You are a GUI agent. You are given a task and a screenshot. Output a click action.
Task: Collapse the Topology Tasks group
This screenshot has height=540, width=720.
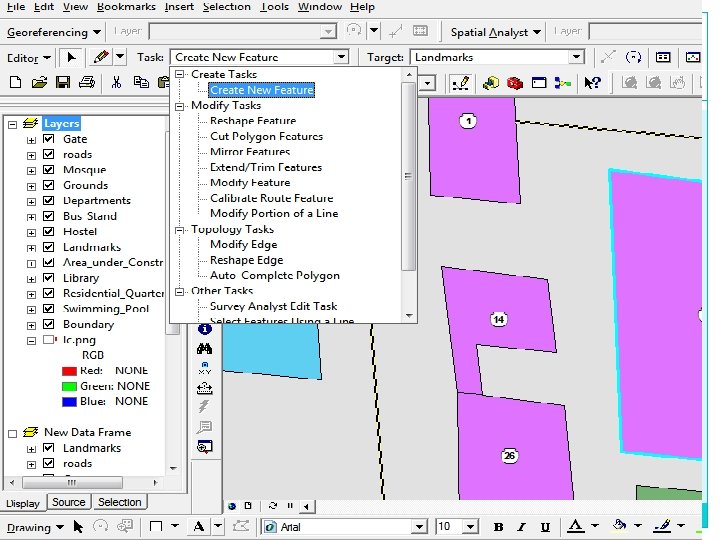click(180, 230)
